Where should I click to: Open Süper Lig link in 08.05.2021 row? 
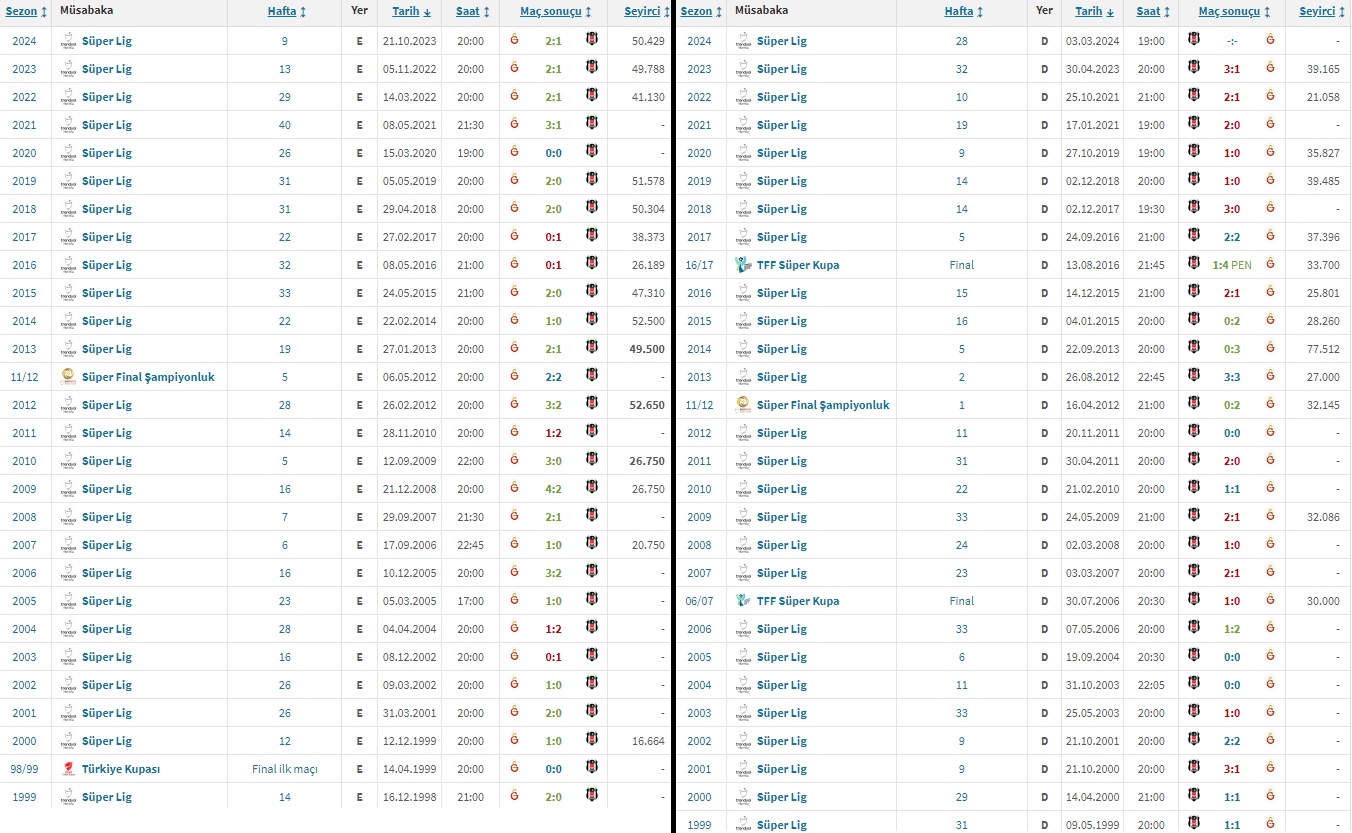(x=107, y=125)
